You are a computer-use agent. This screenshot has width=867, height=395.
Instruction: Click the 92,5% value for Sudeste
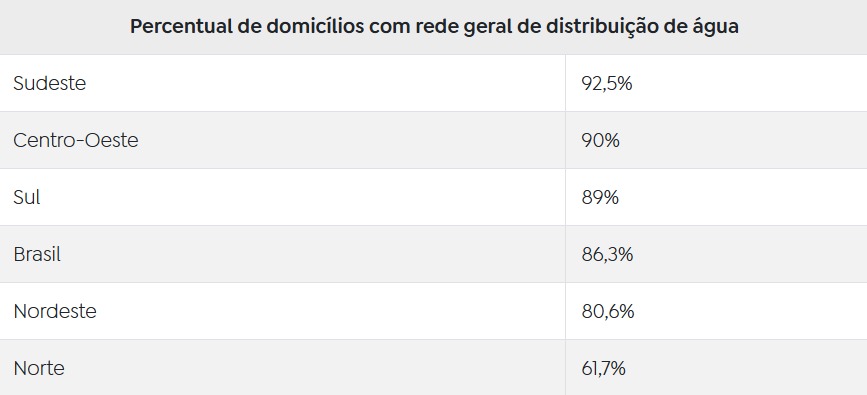click(x=607, y=83)
